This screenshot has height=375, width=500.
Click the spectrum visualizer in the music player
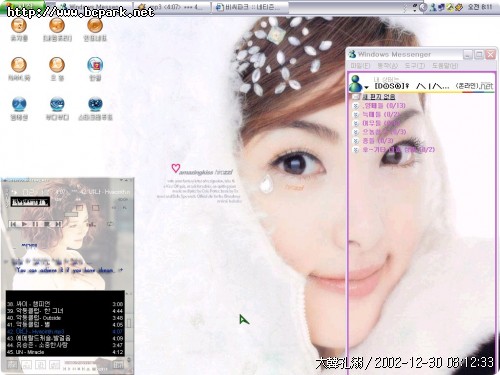pos(30,202)
